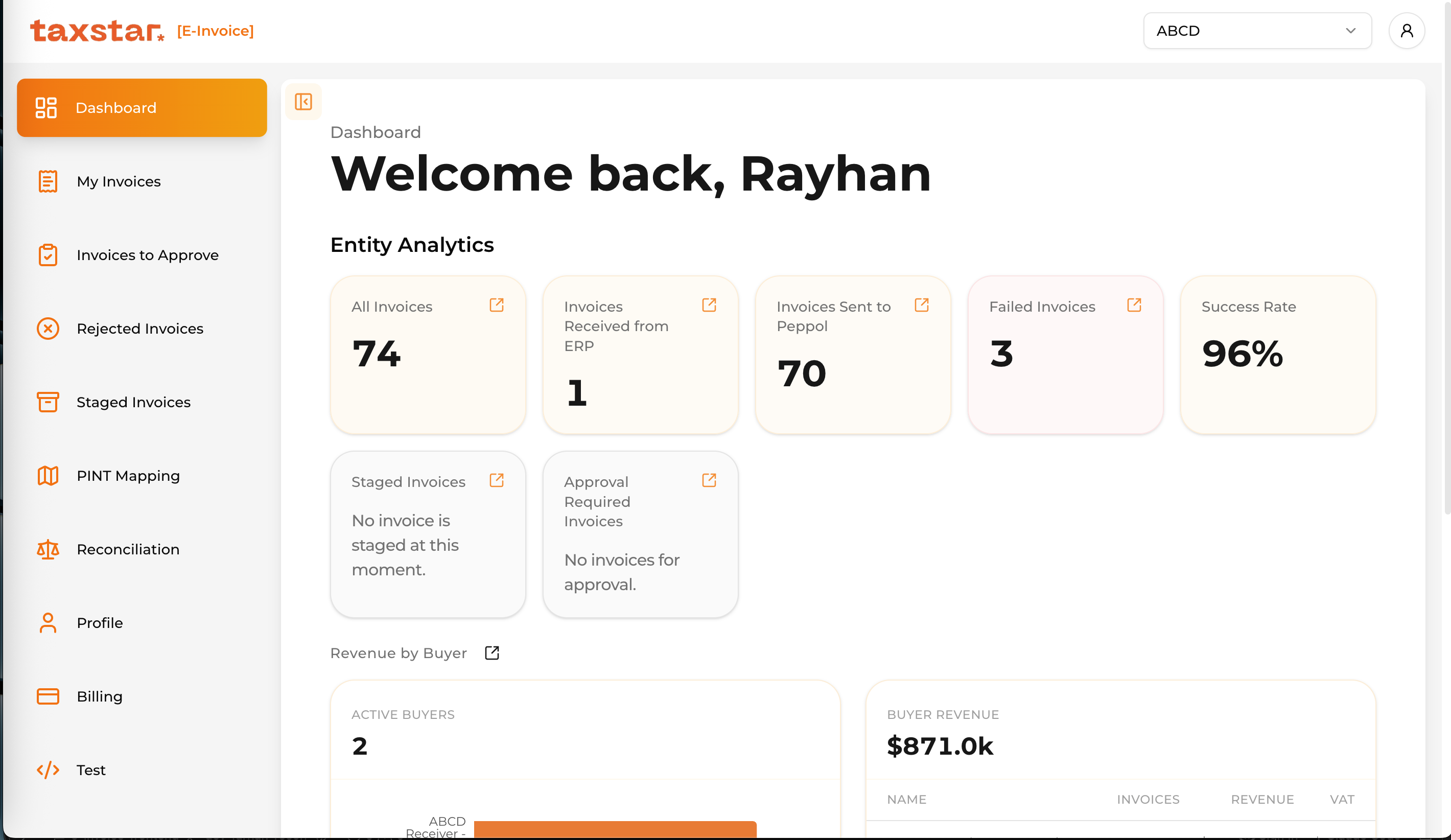The image size is (1451, 840).
Task: Click the NAME column header
Action: pyautogui.click(x=907, y=799)
